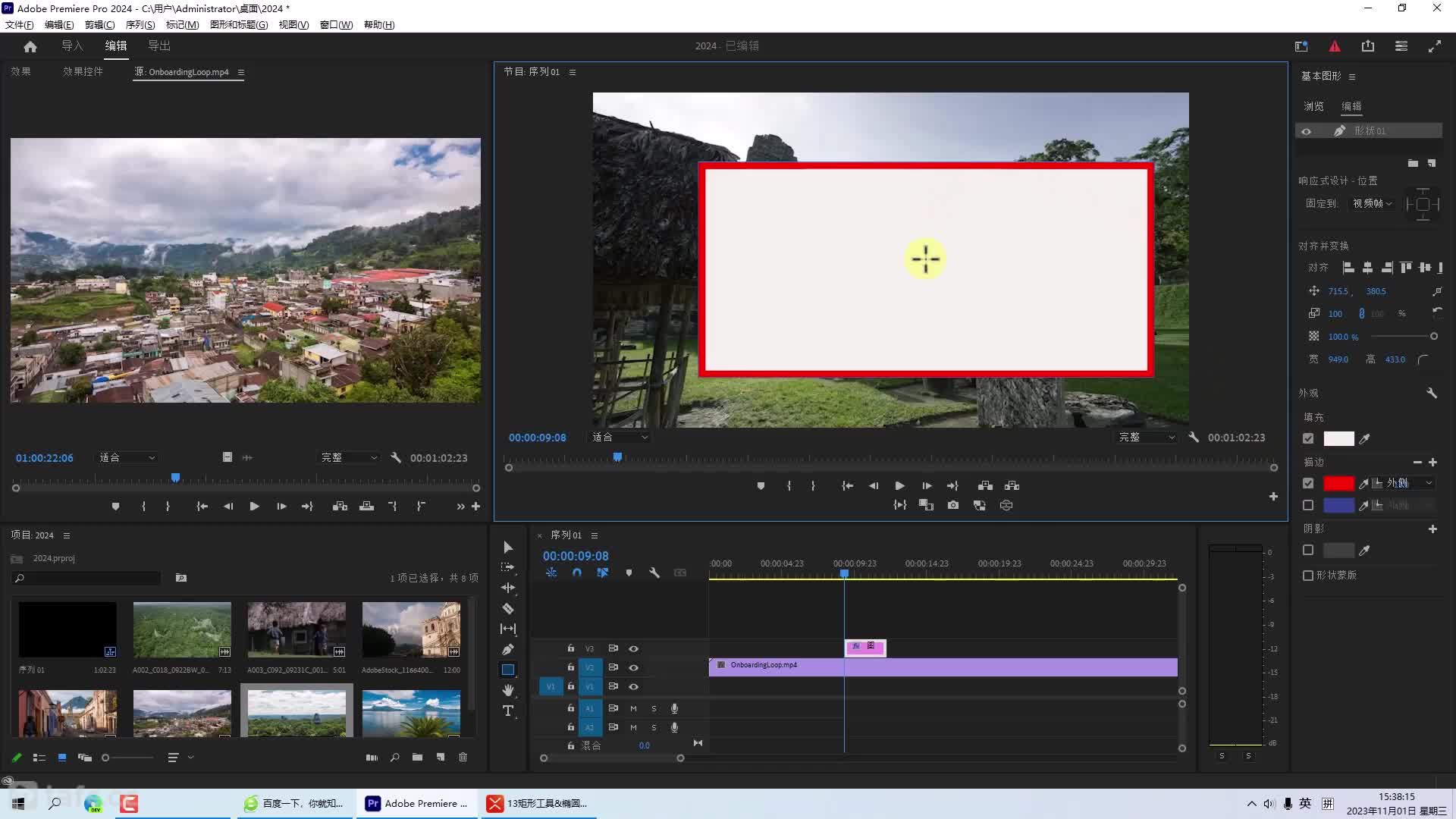Toggle full screen video icon in header
The width and height of the screenshot is (1456, 819).
(x=1435, y=46)
